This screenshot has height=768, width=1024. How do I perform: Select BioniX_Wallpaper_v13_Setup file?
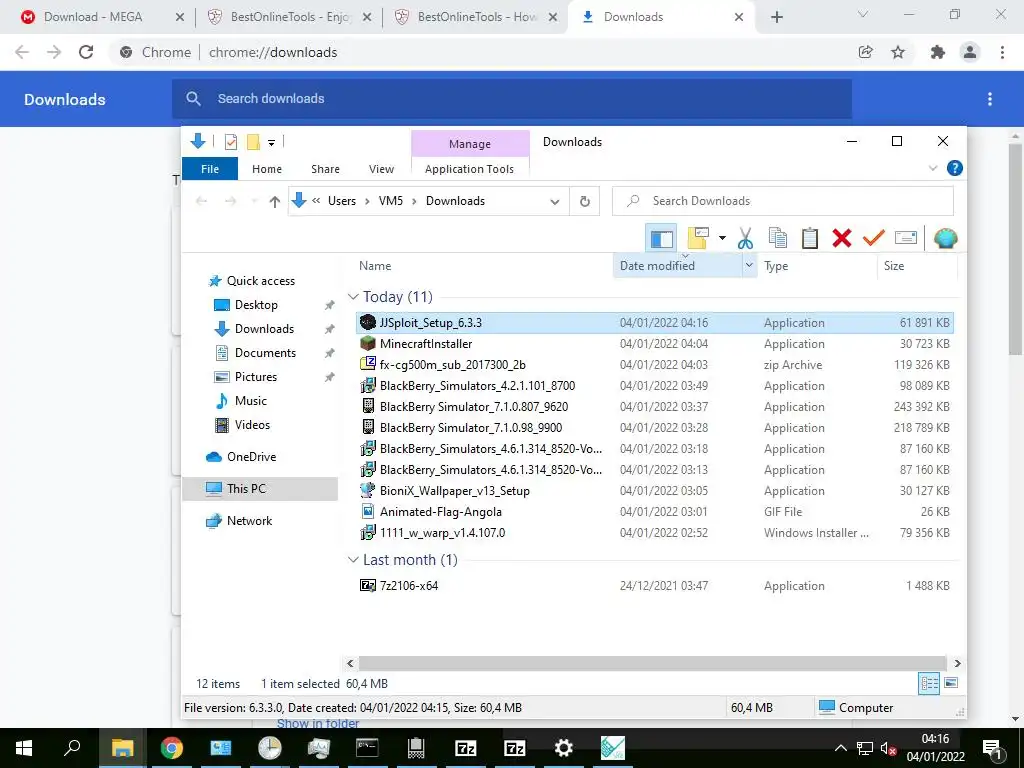[654, 490]
